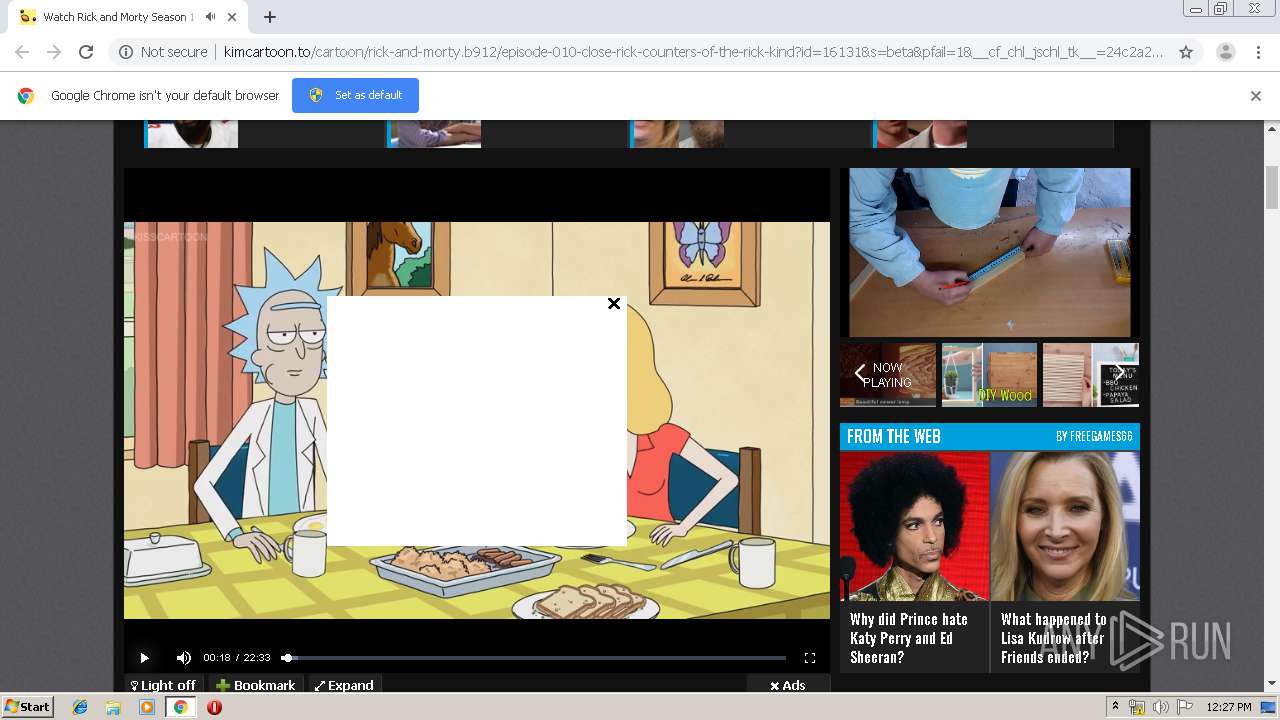Enter fullscreen mode on video player
The image size is (1280, 720).
(x=810, y=658)
